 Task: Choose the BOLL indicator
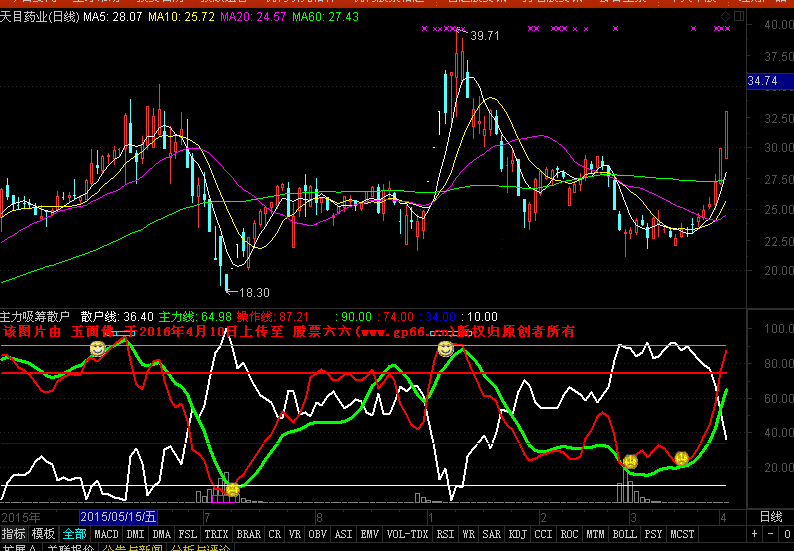[x=624, y=534]
